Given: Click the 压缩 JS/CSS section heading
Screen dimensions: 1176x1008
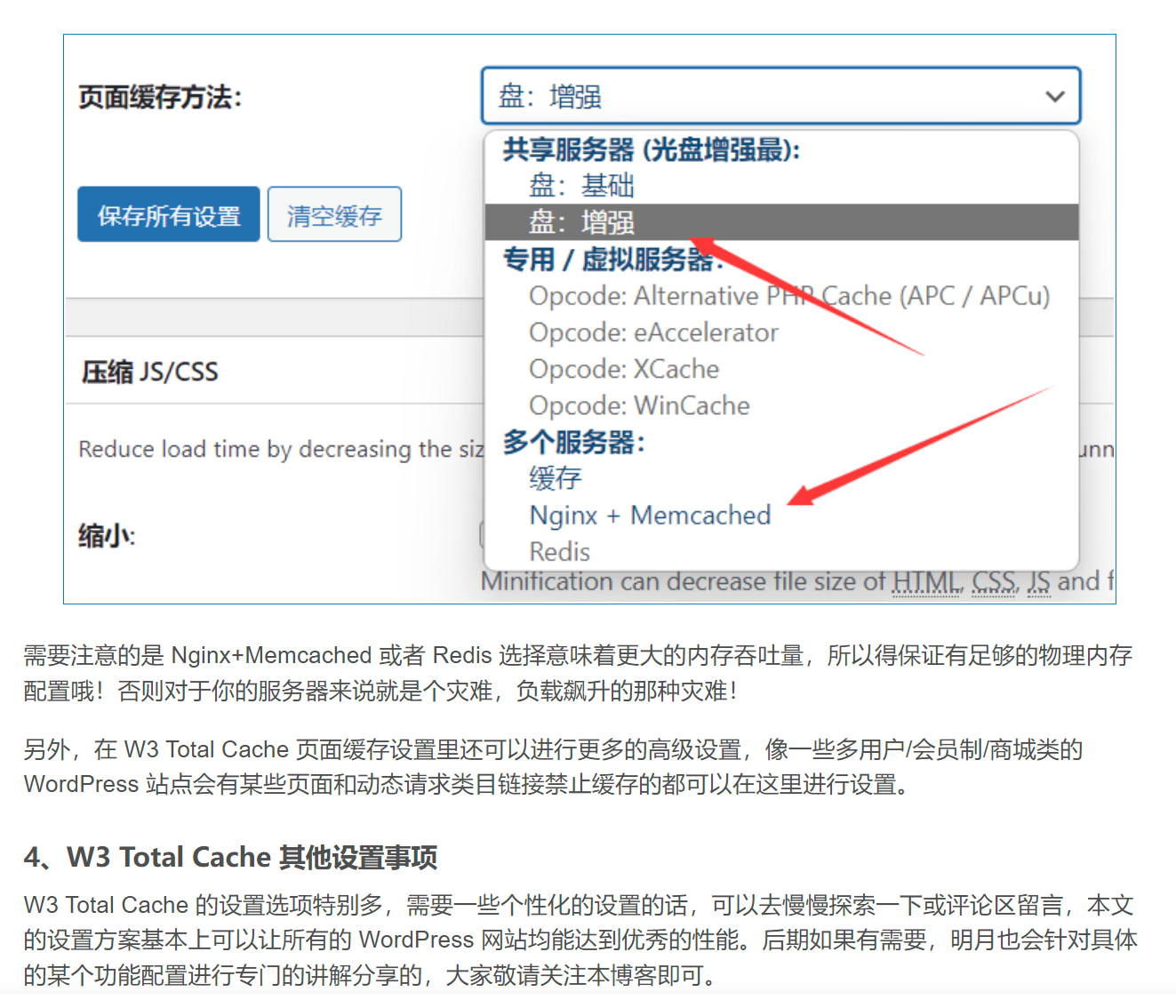Looking at the screenshot, I should tap(150, 372).
